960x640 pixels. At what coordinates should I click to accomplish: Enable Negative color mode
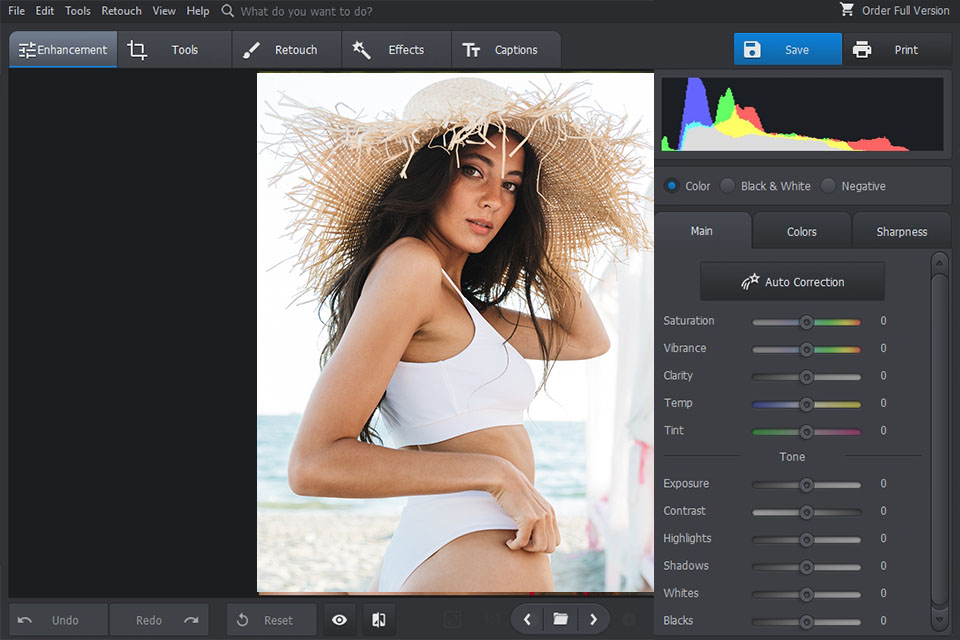tap(828, 186)
